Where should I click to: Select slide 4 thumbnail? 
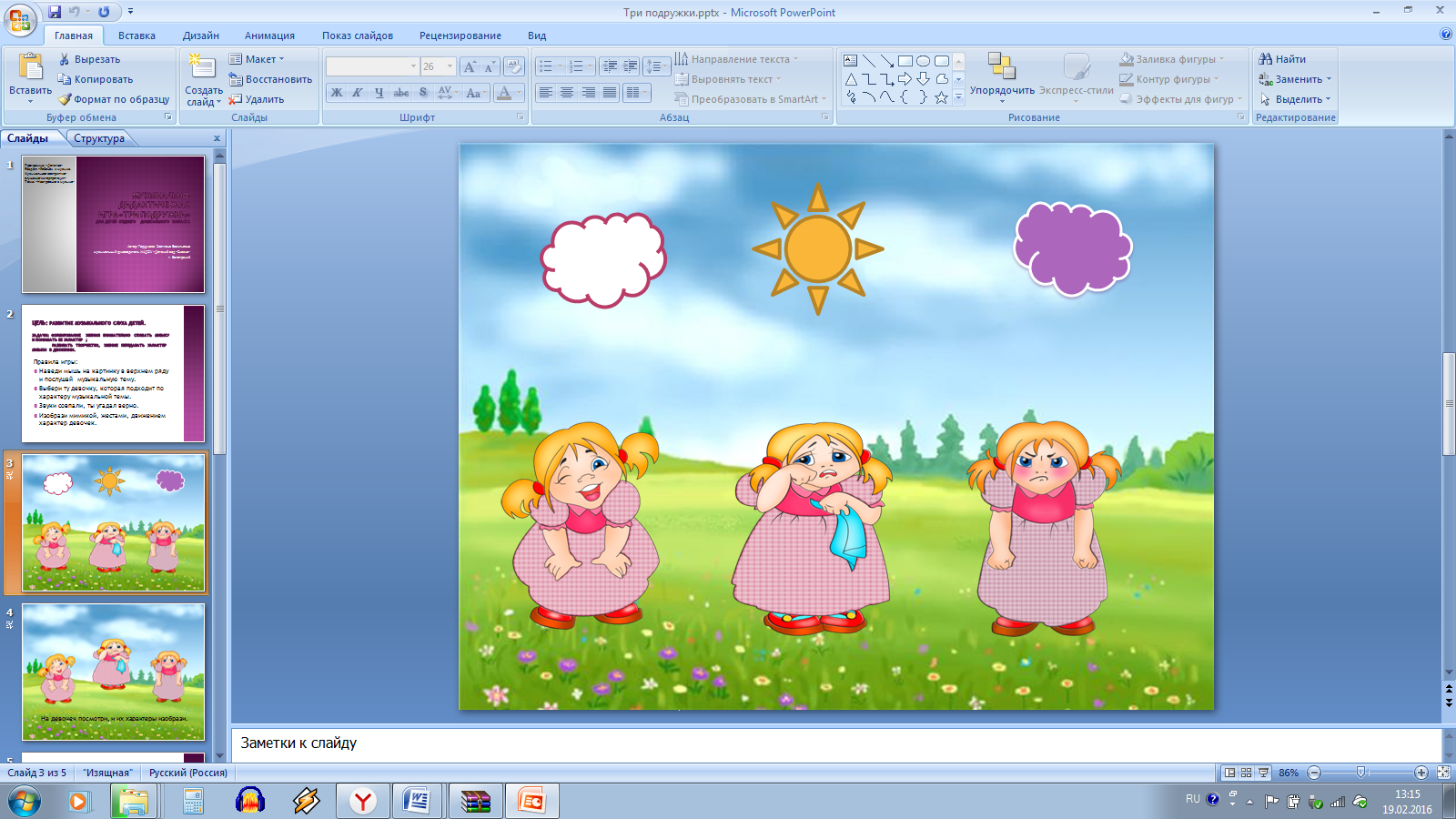114,672
